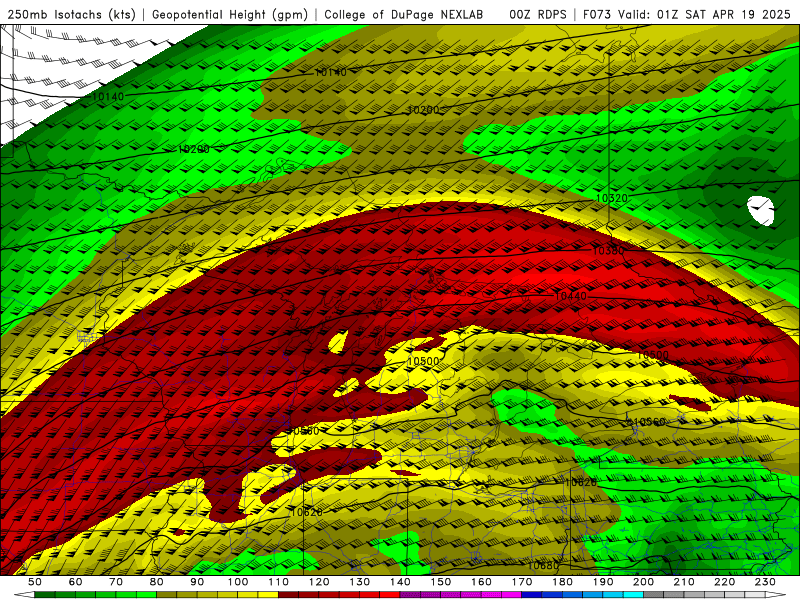Click the '90' value on the color scale
This screenshot has height=600, width=800.
(x=197, y=582)
